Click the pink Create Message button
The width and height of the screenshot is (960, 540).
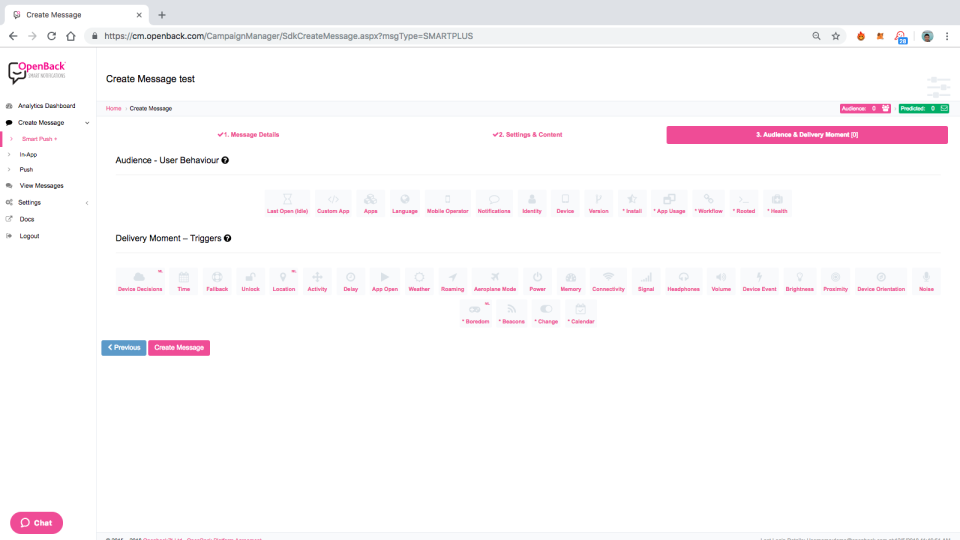pos(179,348)
